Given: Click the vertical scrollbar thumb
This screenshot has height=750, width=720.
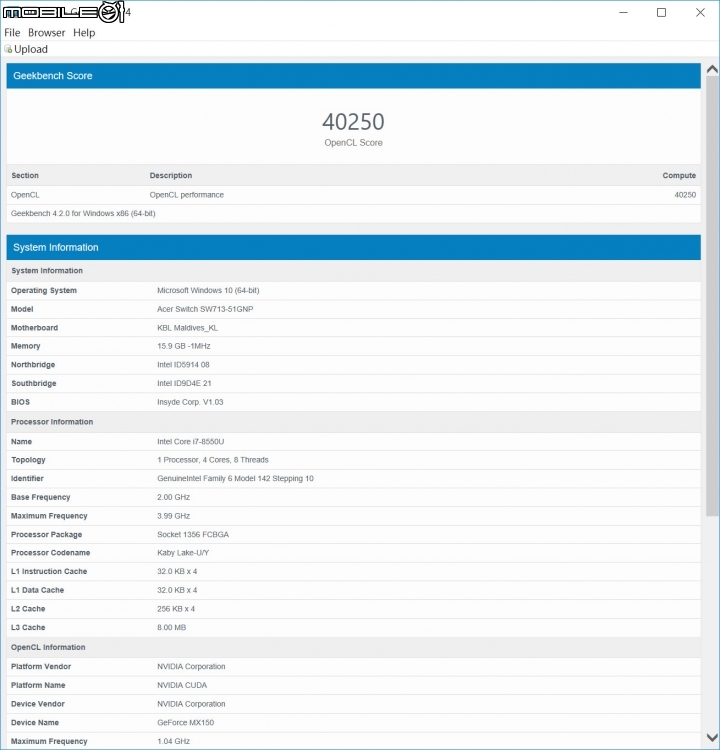Looking at the screenshot, I should click(712, 296).
